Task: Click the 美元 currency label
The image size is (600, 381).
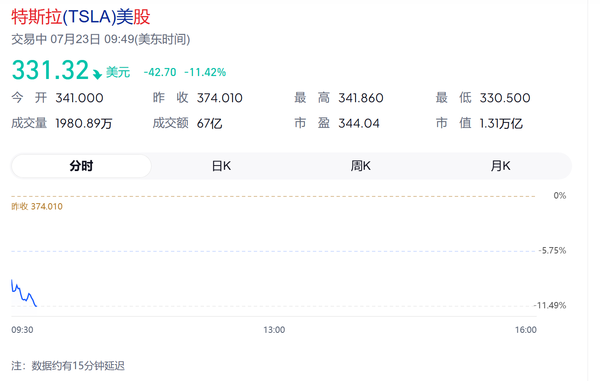Action: point(118,72)
